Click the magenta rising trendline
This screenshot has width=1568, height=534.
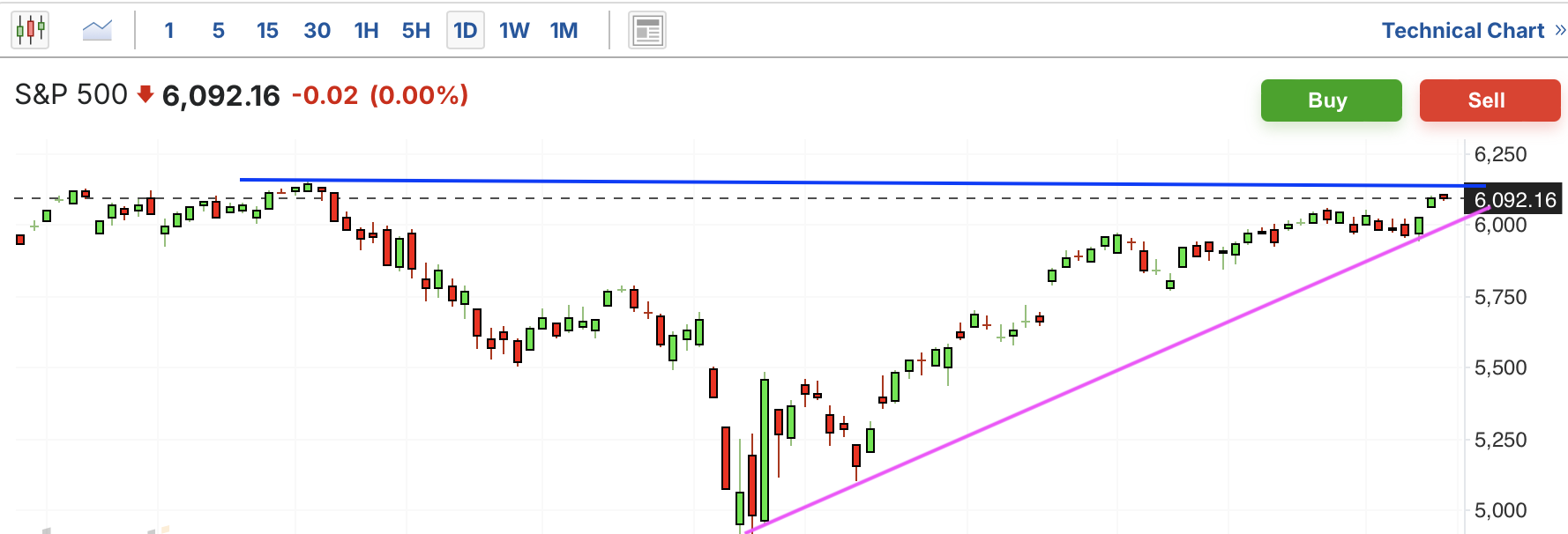point(1117,370)
